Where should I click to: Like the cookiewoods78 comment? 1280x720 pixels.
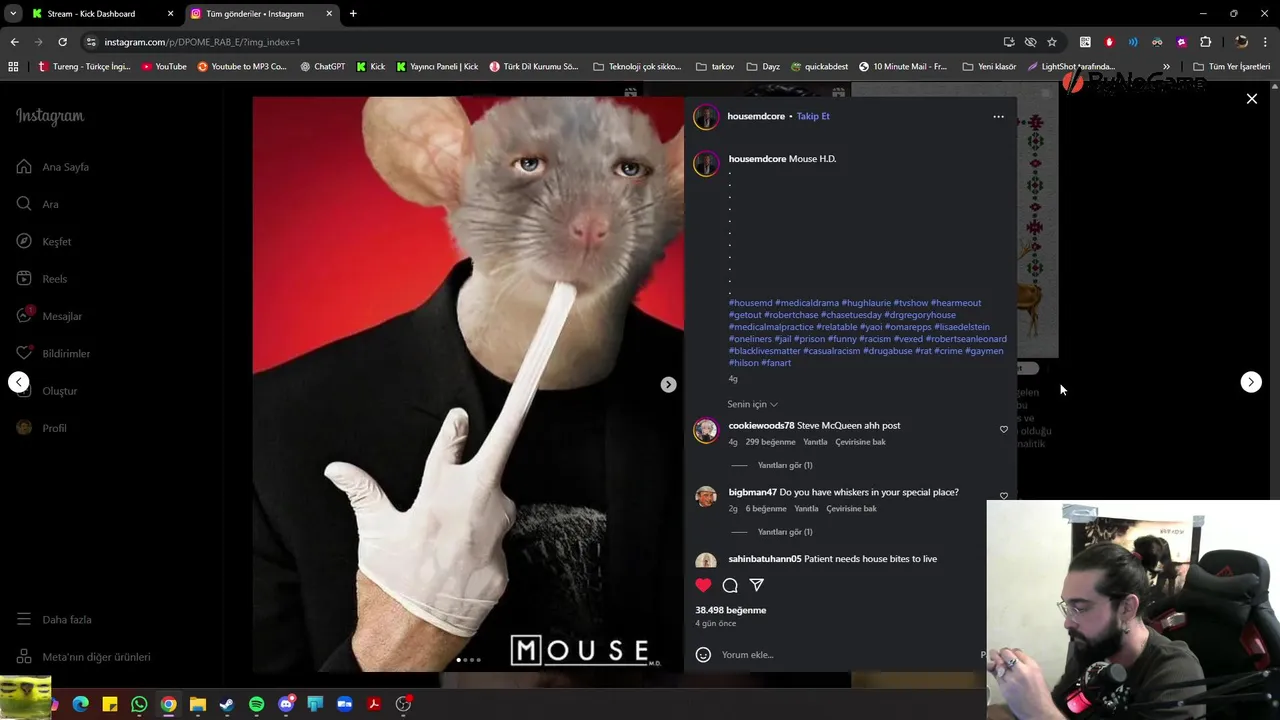click(x=1004, y=429)
